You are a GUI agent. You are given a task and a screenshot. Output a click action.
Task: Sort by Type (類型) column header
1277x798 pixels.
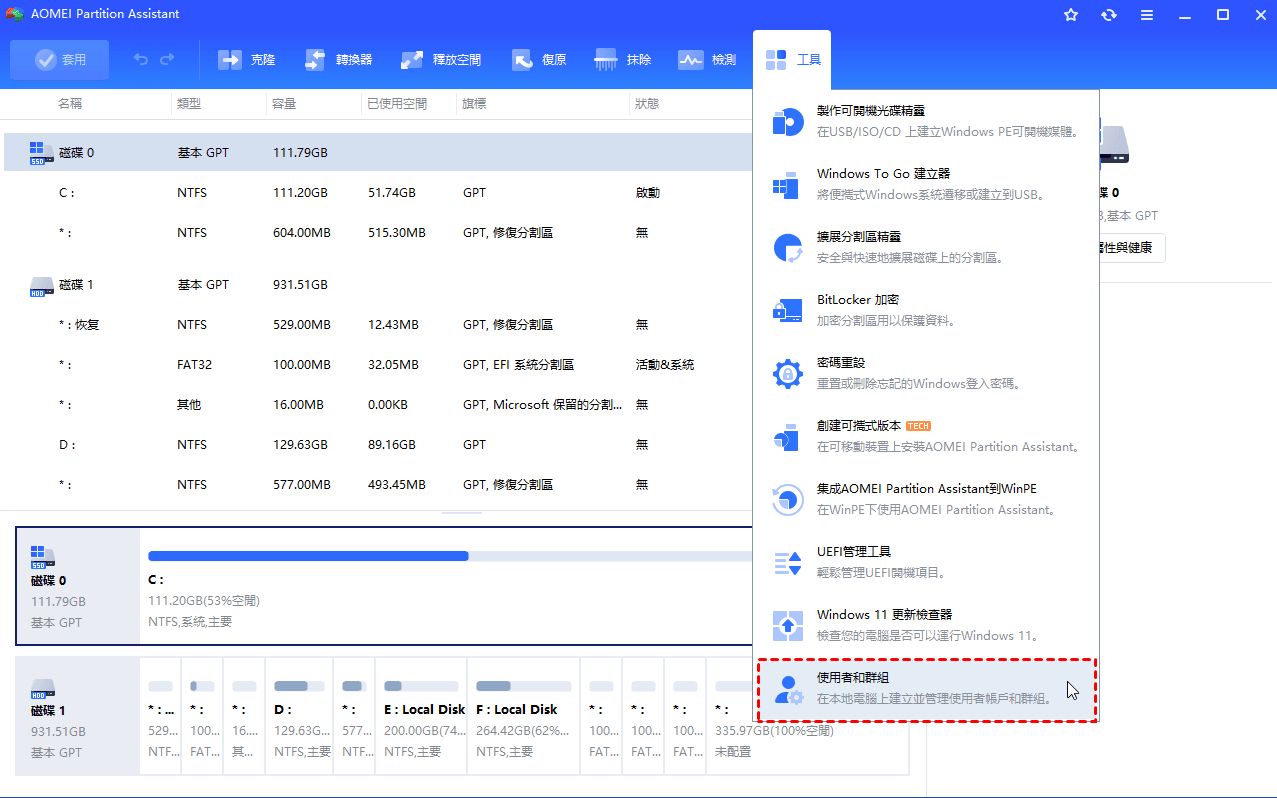coord(189,104)
